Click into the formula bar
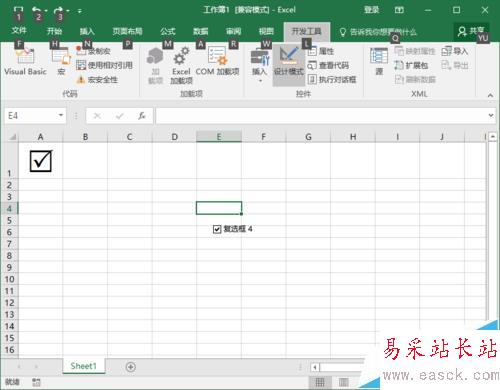The image size is (500, 390). pos(321,116)
